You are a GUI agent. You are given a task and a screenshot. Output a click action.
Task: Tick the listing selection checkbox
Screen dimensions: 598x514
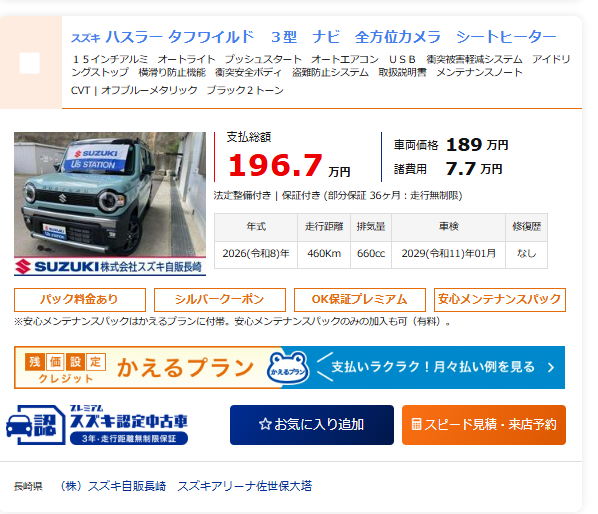[30, 63]
